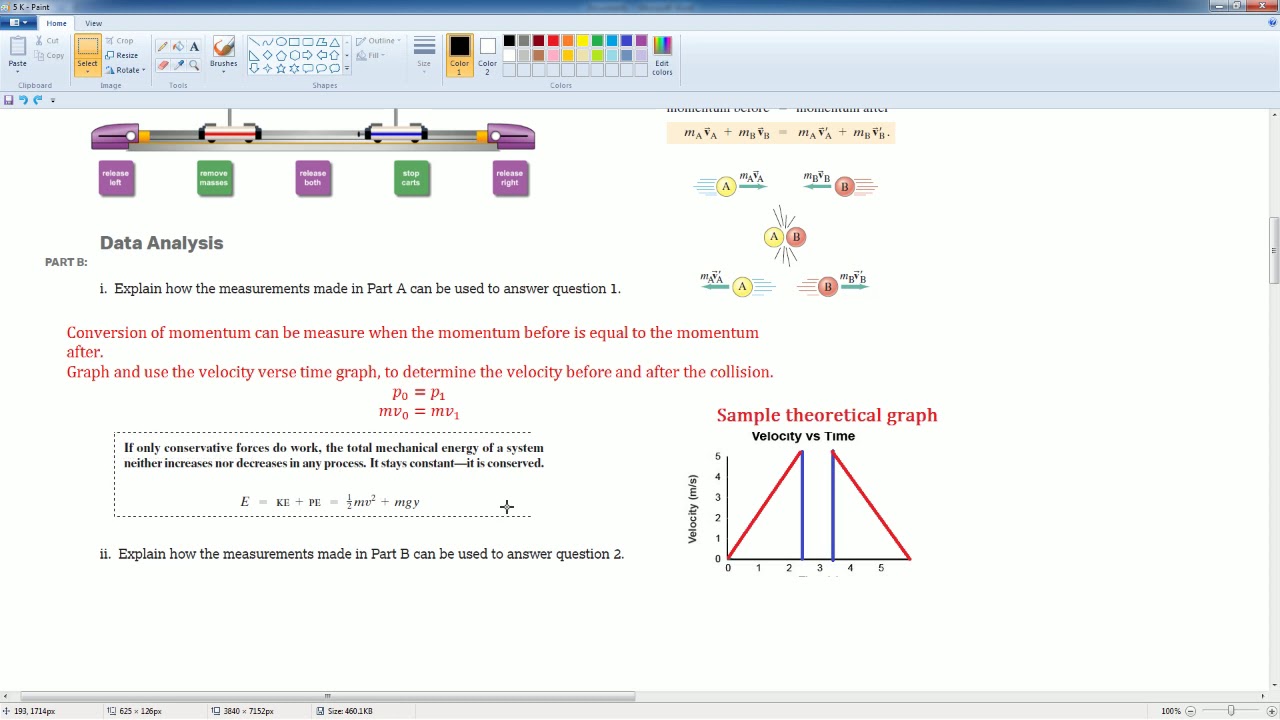Activate Color 2 background selector
1280x720 pixels.
click(x=487, y=55)
